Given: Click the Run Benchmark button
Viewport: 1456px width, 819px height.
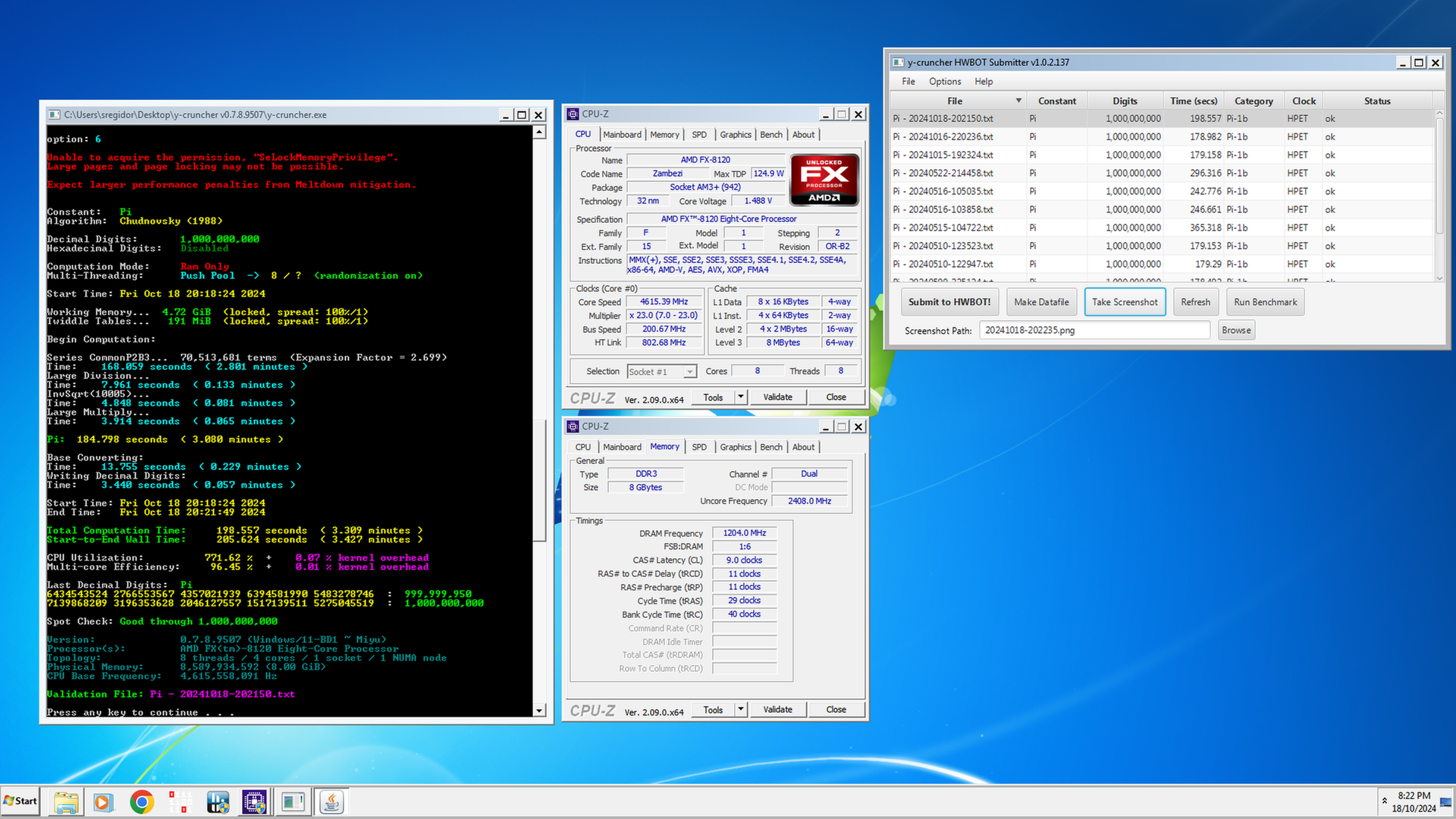Looking at the screenshot, I should [x=1265, y=302].
